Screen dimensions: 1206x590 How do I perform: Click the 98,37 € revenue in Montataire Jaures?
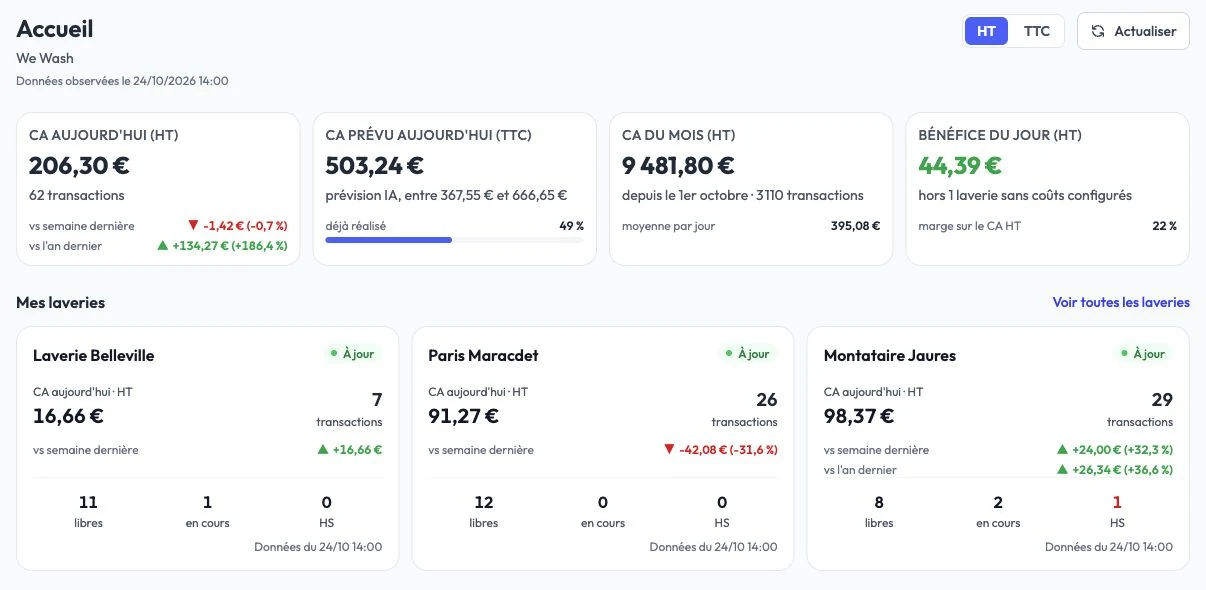860,415
